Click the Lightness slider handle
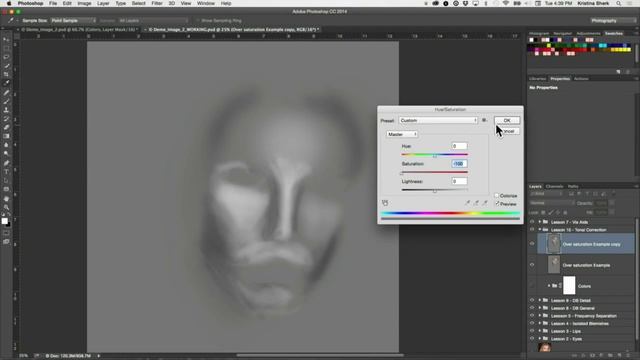The image size is (640, 360). (435, 191)
